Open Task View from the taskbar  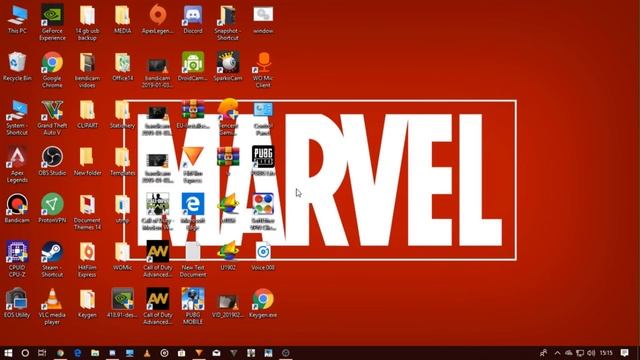click(x=42, y=353)
